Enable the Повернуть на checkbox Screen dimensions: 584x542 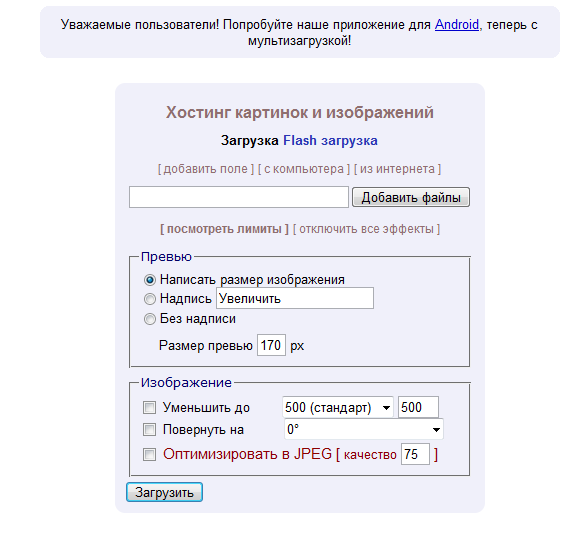[149, 430]
